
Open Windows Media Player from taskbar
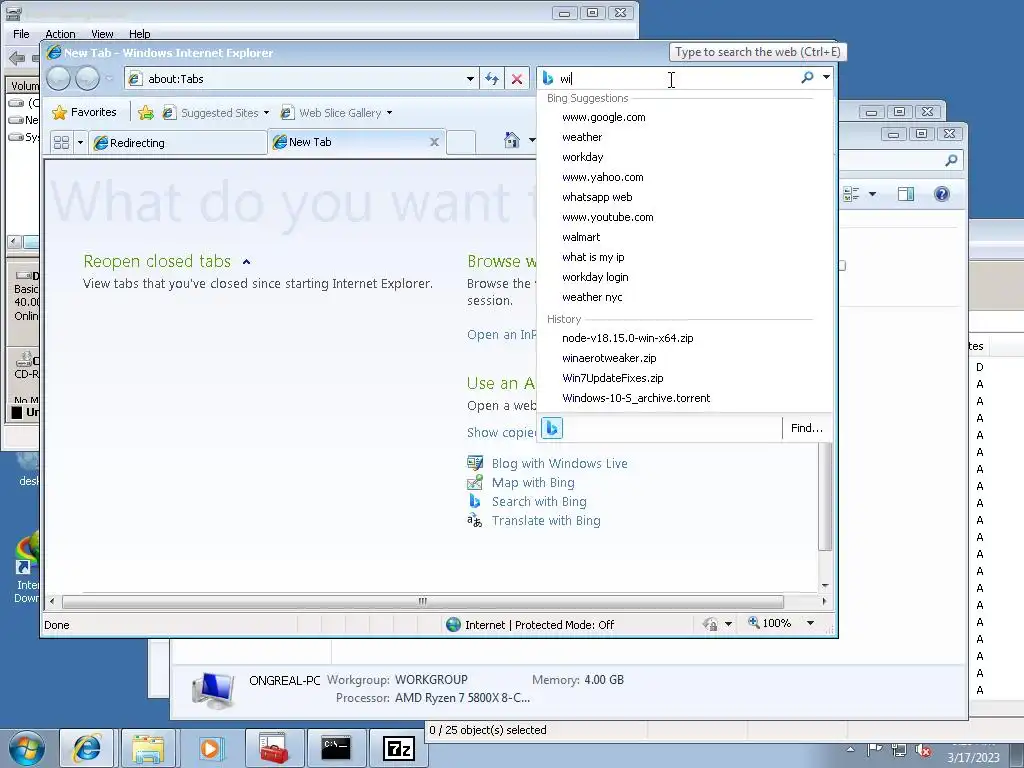click(210, 748)
